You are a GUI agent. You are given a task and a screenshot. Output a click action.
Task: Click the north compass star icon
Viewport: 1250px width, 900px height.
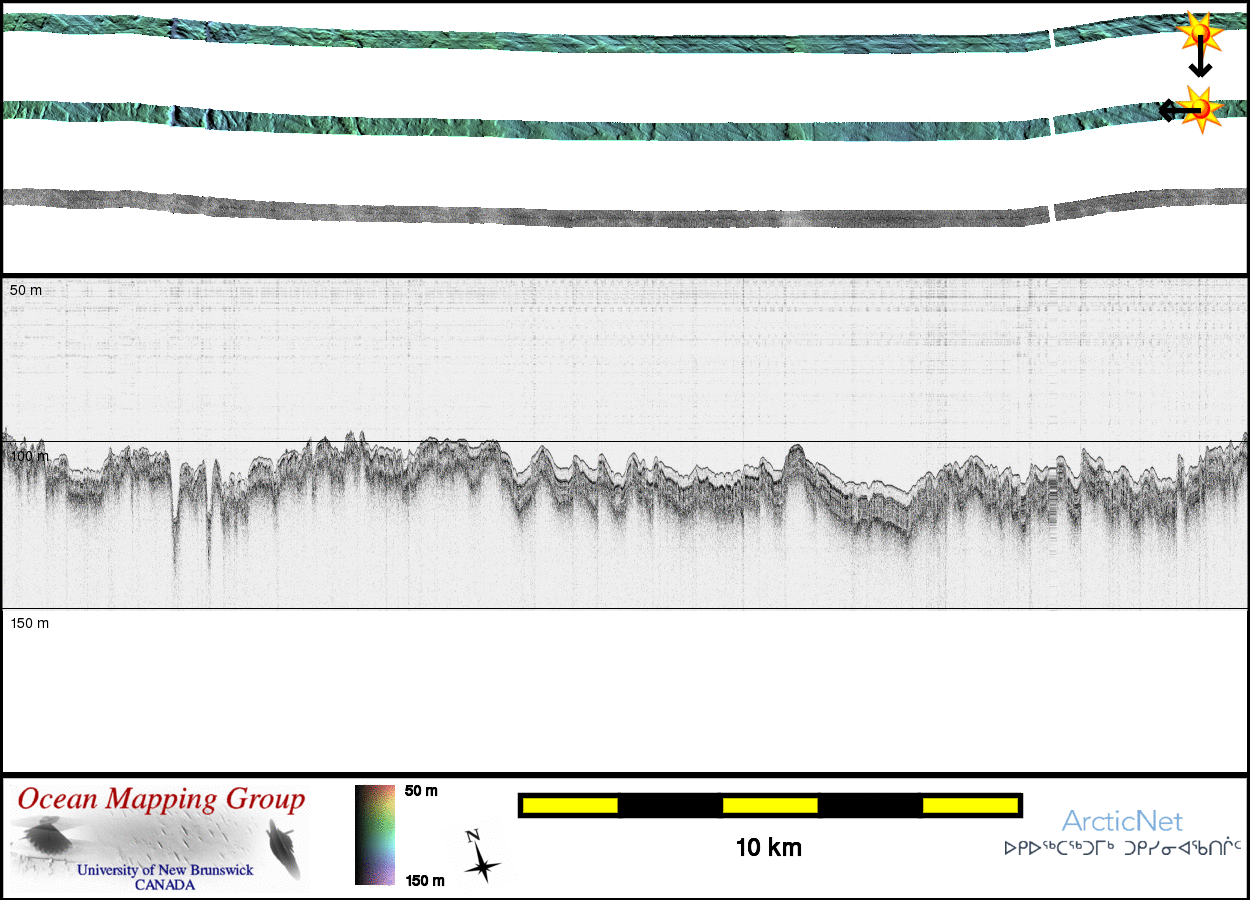pos(481,856)
